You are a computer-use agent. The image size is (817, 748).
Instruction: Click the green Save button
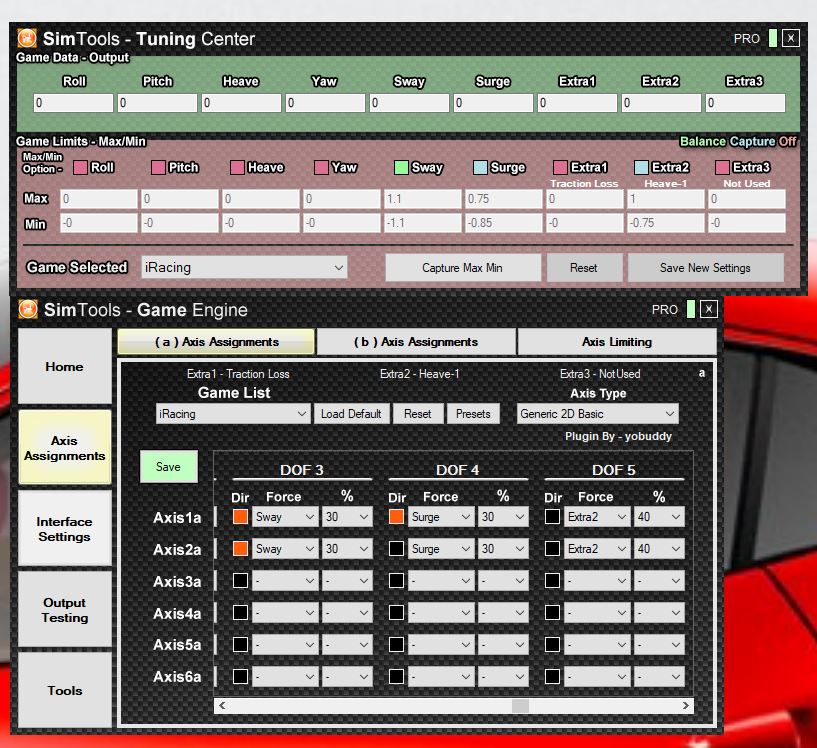click(x=168, y=467)
